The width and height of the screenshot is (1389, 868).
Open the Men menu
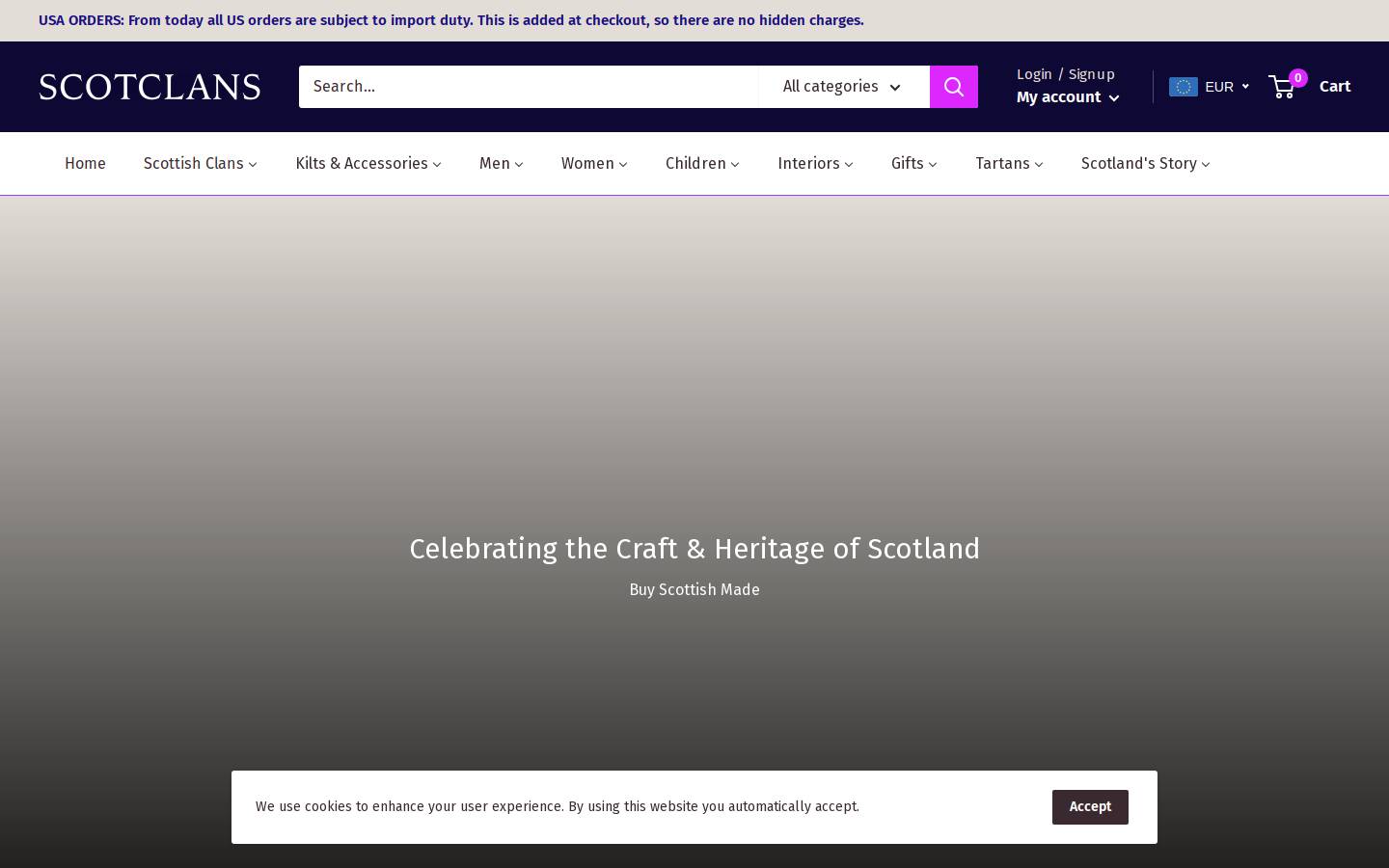[x=502, y=164]
